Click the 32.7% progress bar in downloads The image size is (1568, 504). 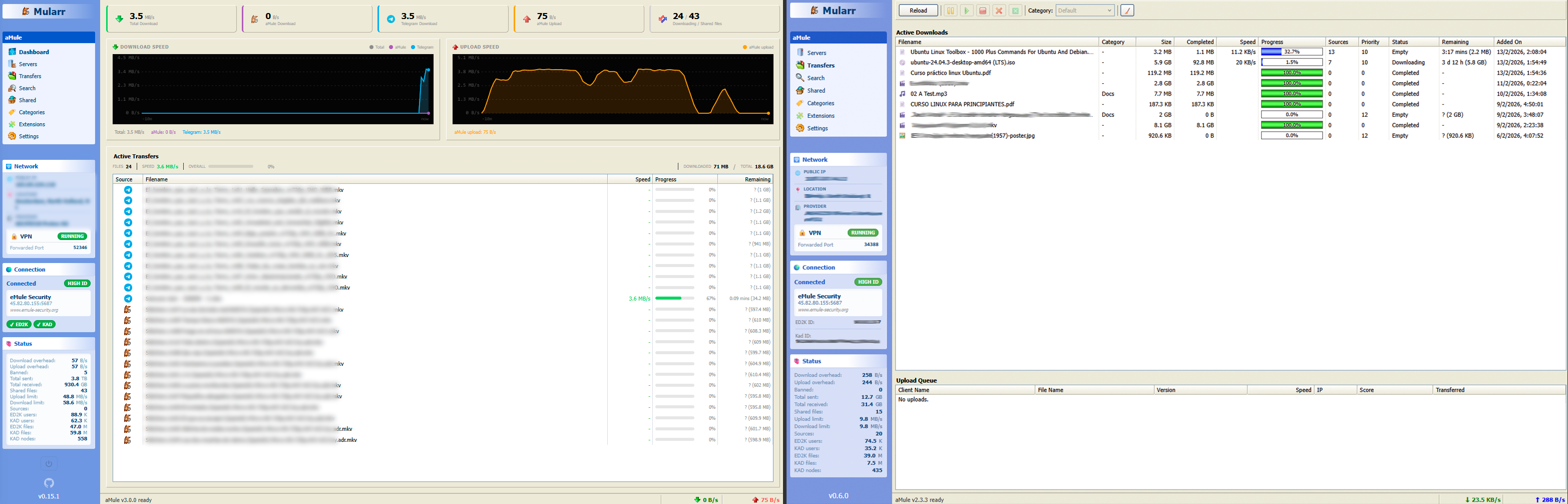point(1292,52)
